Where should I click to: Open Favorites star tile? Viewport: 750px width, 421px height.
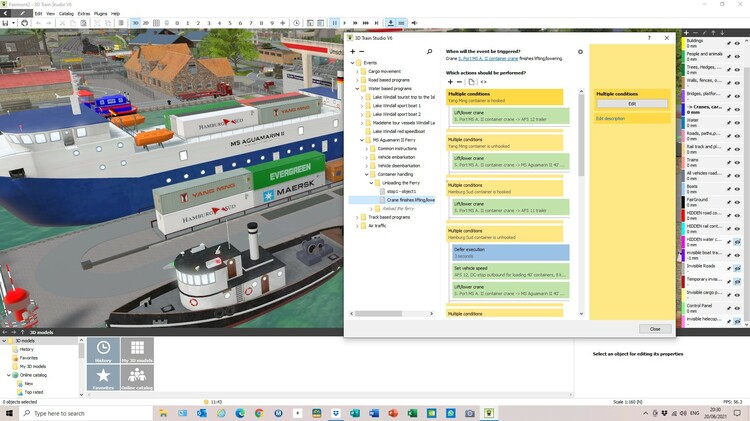[103, 377]
